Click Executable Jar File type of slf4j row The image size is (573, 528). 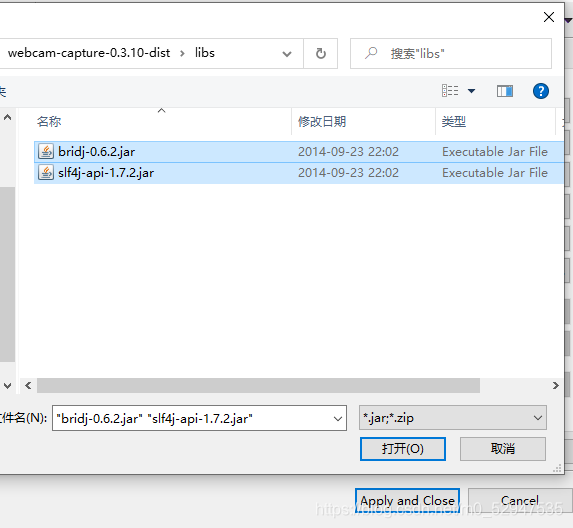point(495,173)
